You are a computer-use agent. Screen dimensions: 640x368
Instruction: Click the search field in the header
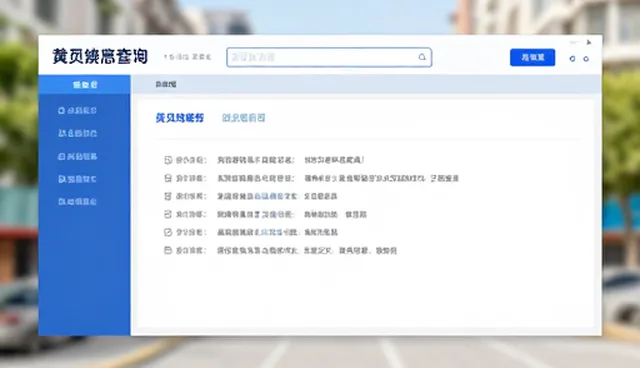click(329, 57)
